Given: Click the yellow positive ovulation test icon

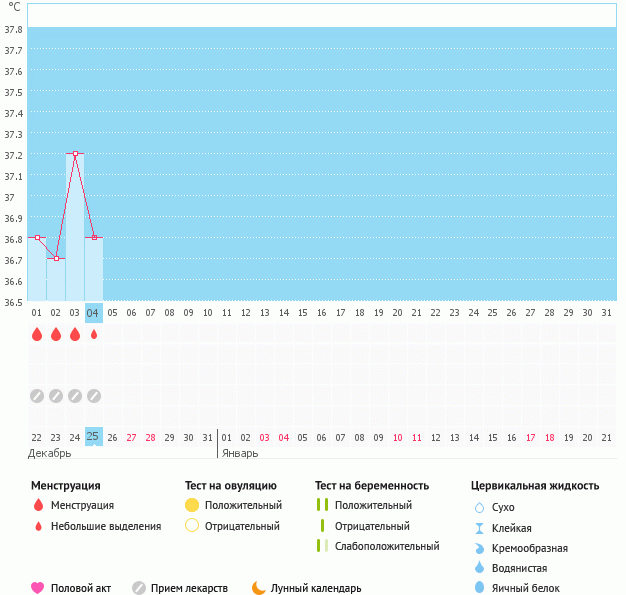Looking at the screenshot, I should coord(192,505).
